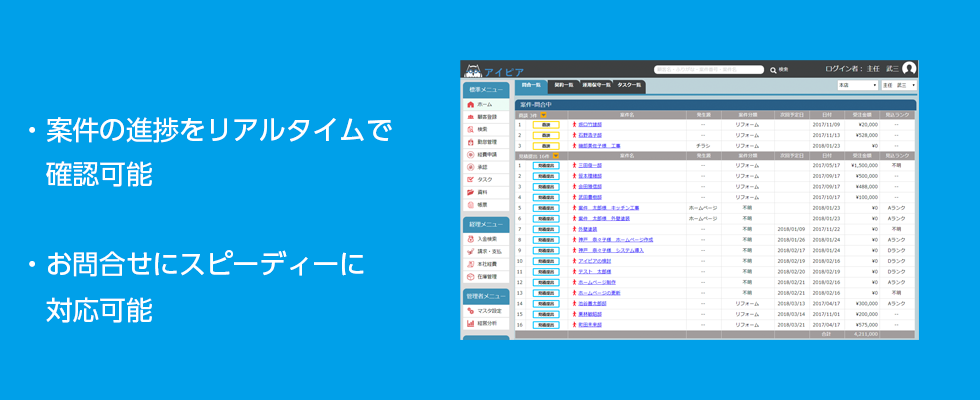This screenshot has width=980, height=400.
Task: Click the 検索 magnifier icon in sidebar
Action: [470, 129]
